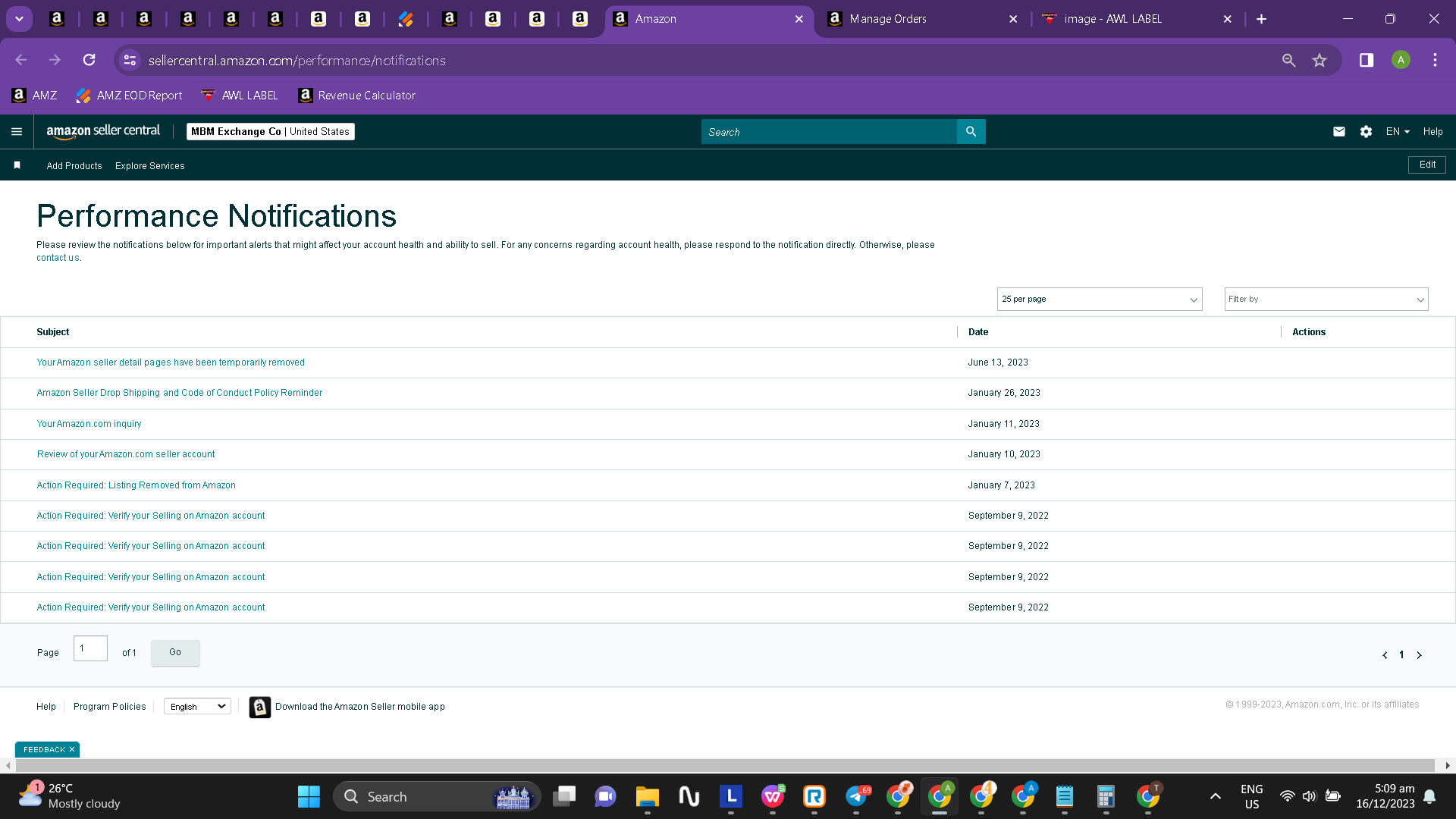
Task: Click the Add Products menu item
Action: (x=74, y=166)
